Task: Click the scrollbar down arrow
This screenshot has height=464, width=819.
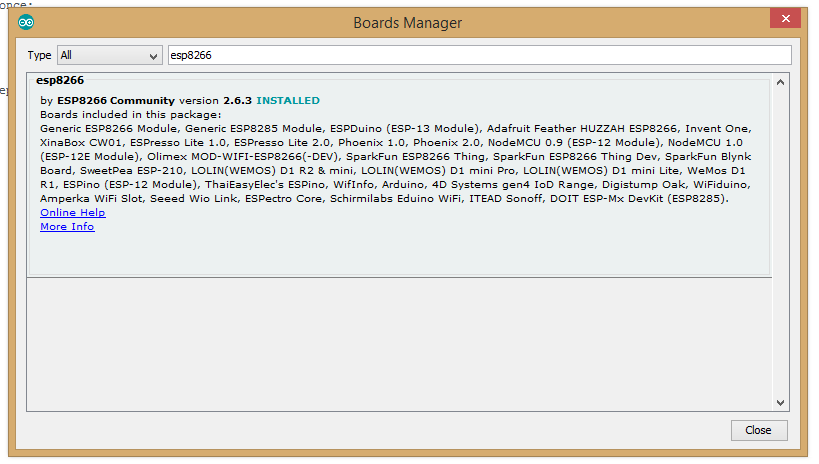Action: pos(780,402)
